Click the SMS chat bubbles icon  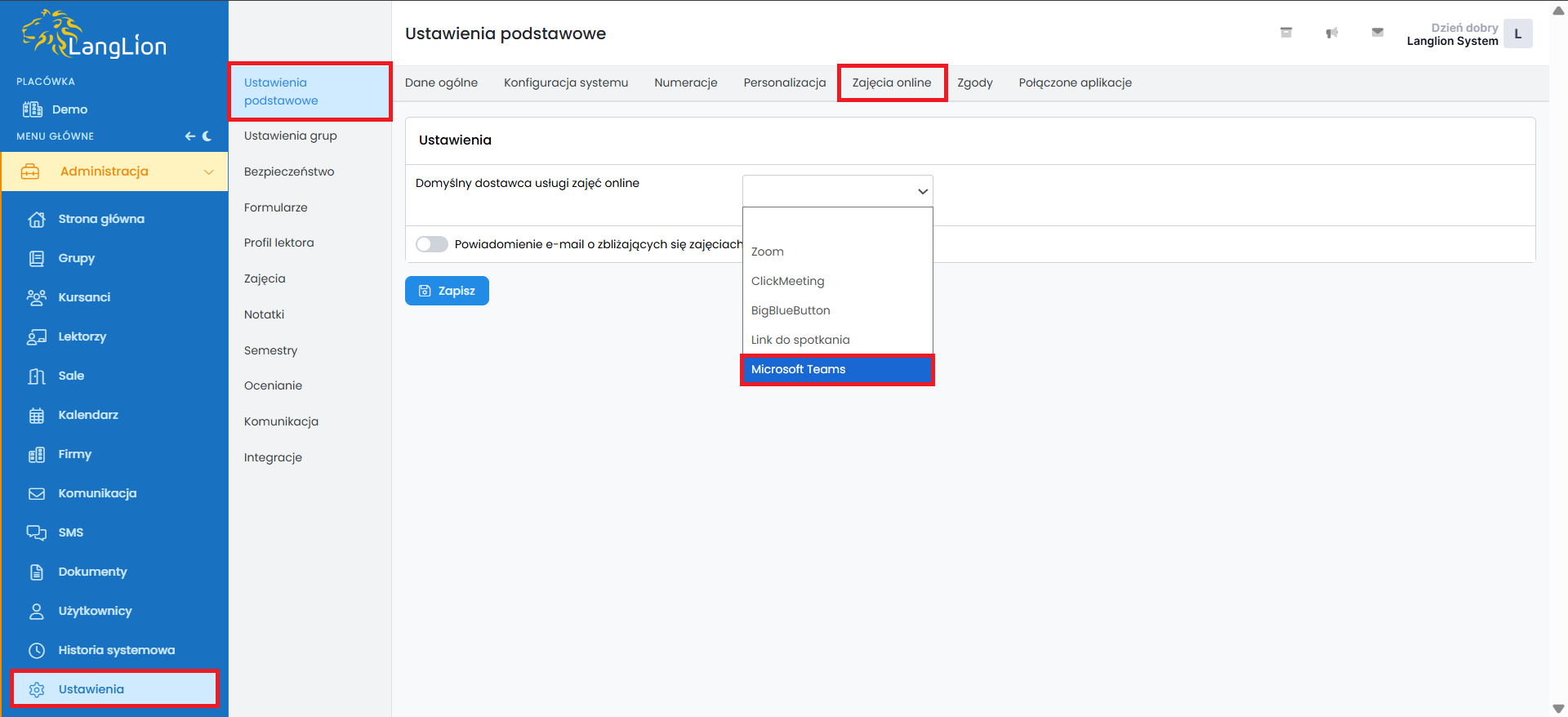point(37,533)
